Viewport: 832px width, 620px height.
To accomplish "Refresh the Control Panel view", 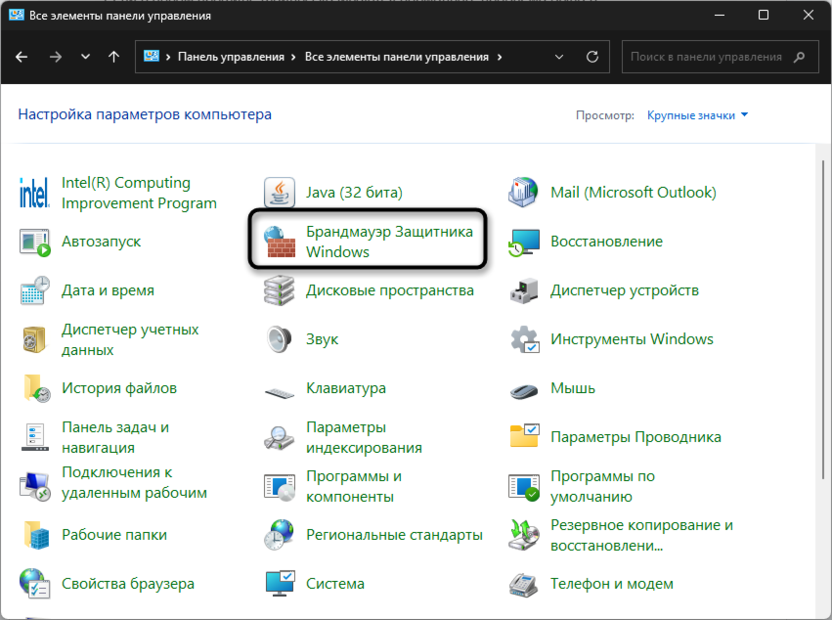I will [x=592, y=57].
